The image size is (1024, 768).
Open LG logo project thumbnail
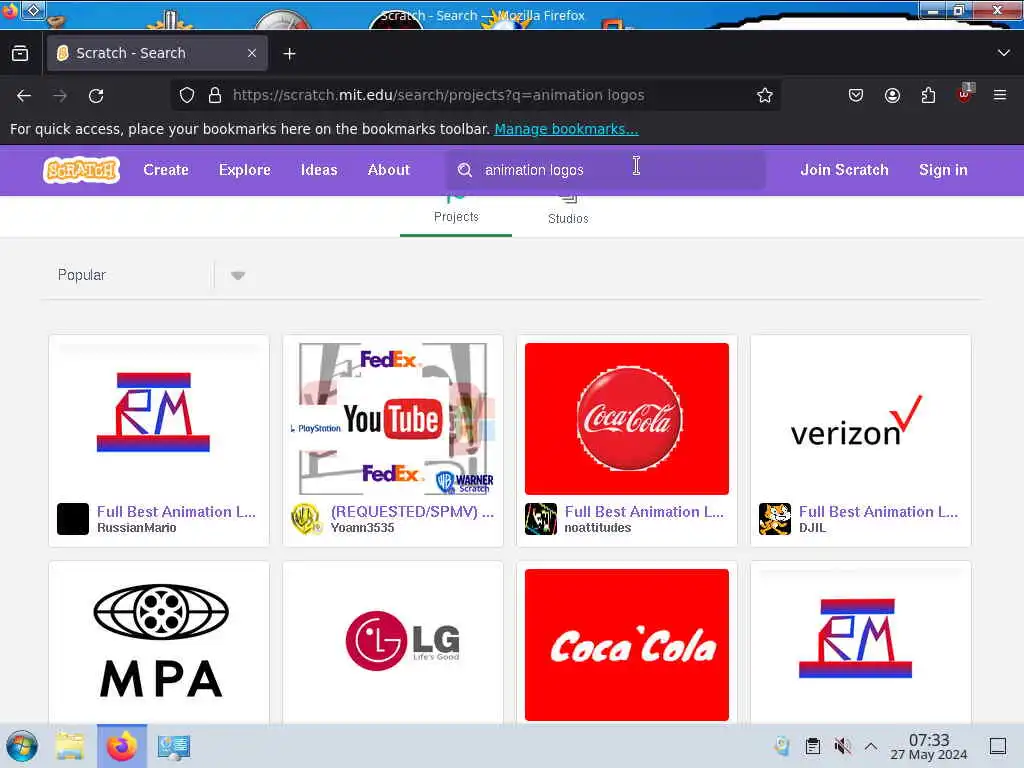pyautogui.click(x=392, y=645)
